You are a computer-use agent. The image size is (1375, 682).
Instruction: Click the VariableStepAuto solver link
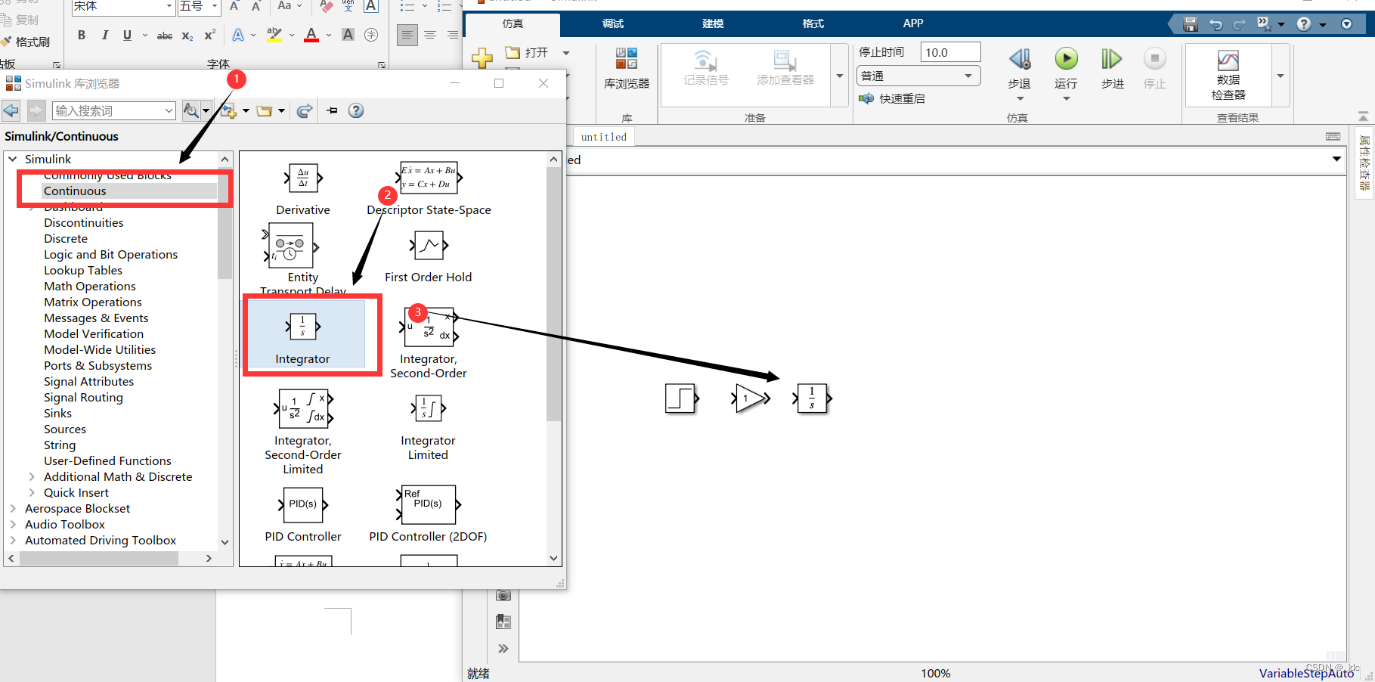(x=1306, y=673)
